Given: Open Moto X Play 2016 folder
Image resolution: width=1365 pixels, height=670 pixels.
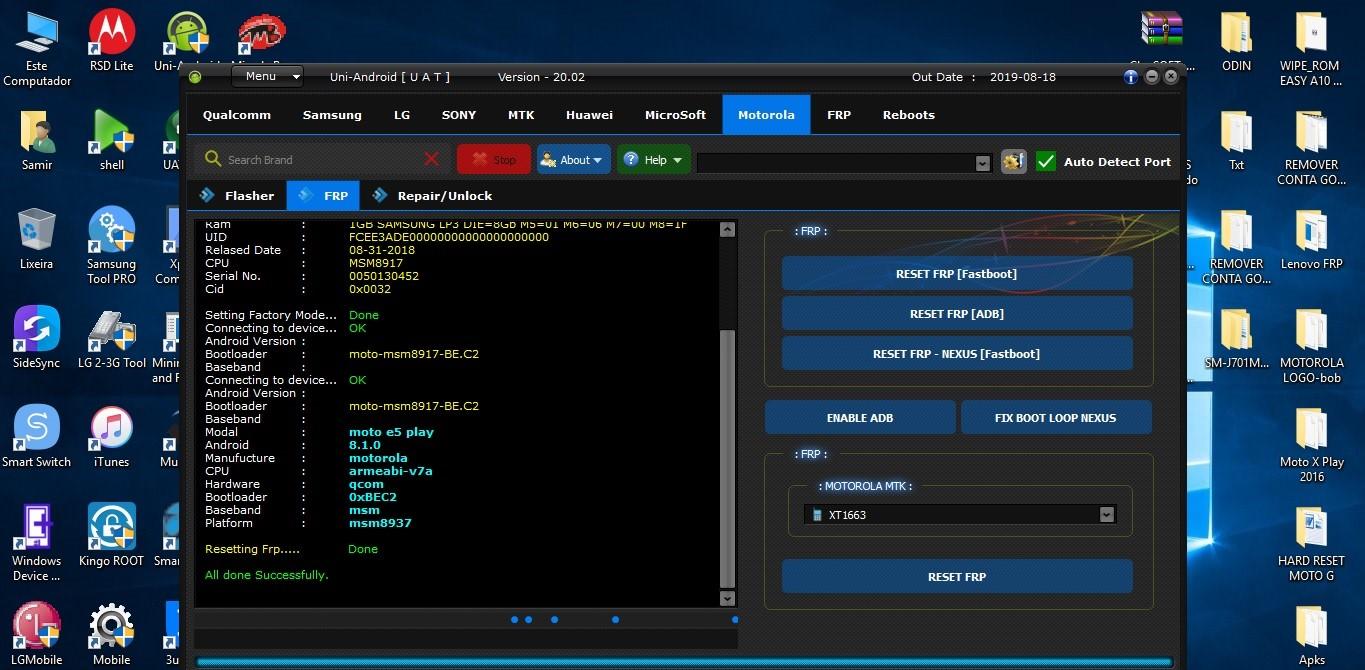Looking at the screenshot, I should pos(1311,444).
